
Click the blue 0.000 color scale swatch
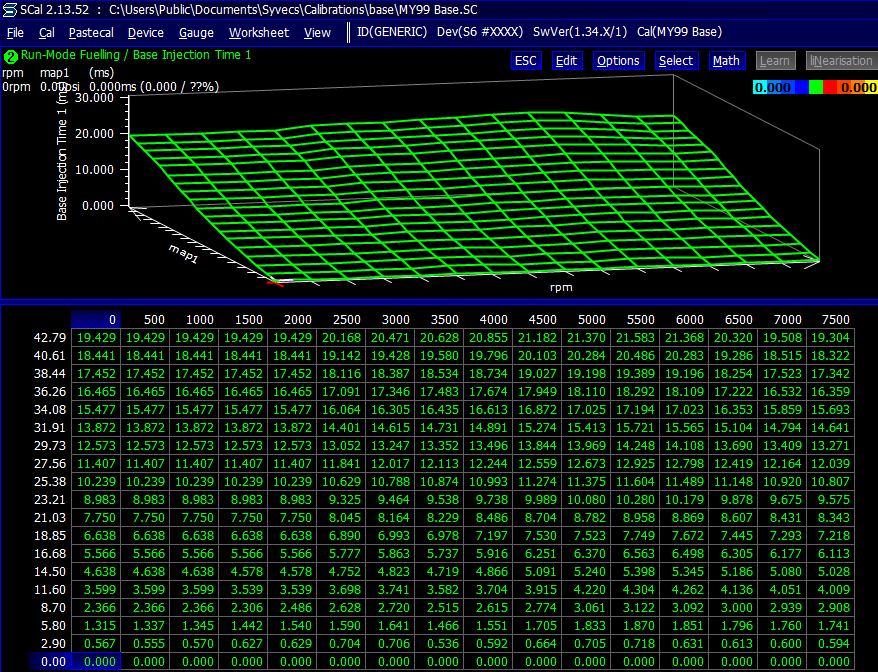(772, 87)
